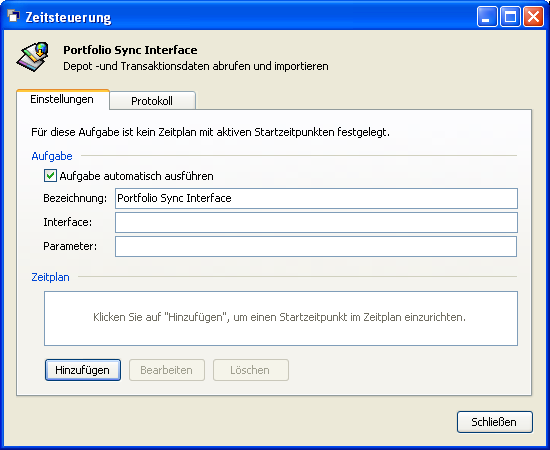Viewport: 550px width, 450px height.
Task: Click the Hinzufügen button
Action: click(83, 370)
